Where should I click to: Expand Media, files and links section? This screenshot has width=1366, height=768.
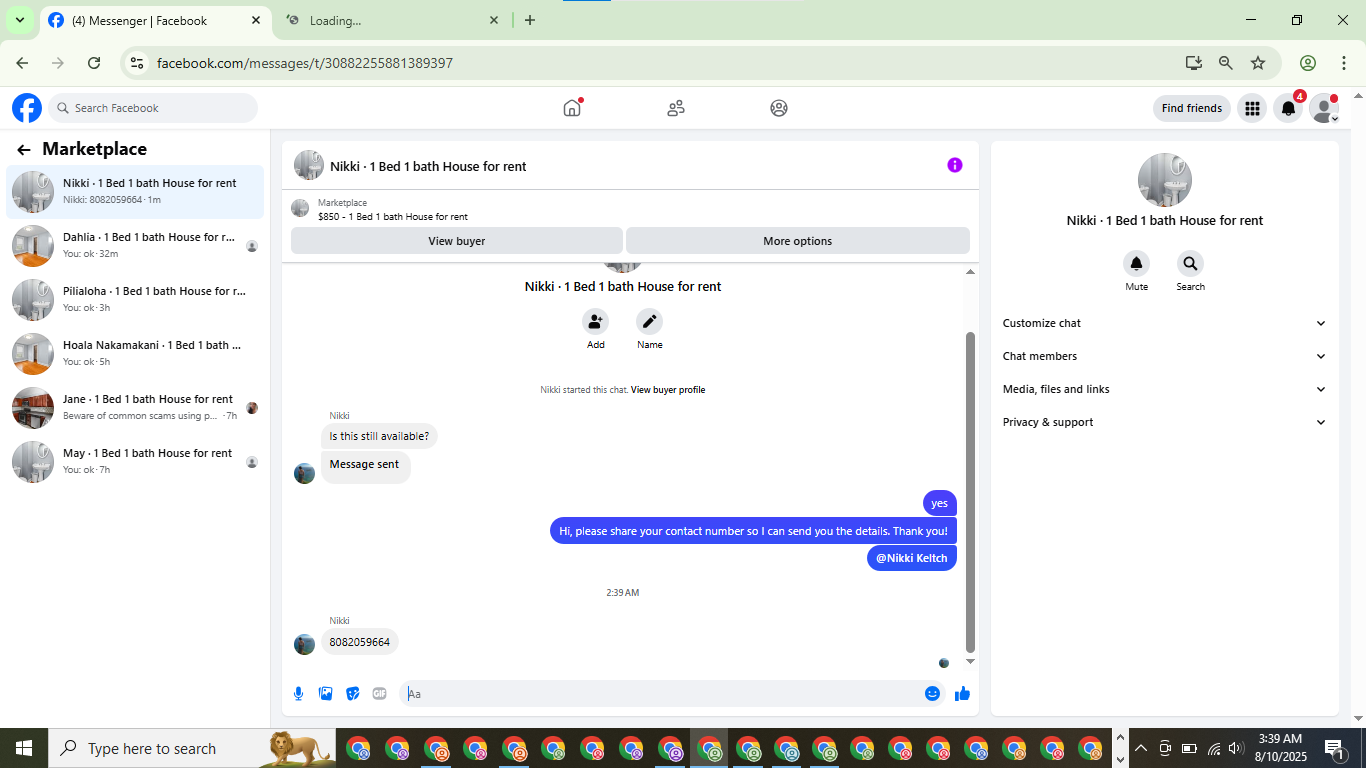pyautogui.click(x=1164, y=389)
